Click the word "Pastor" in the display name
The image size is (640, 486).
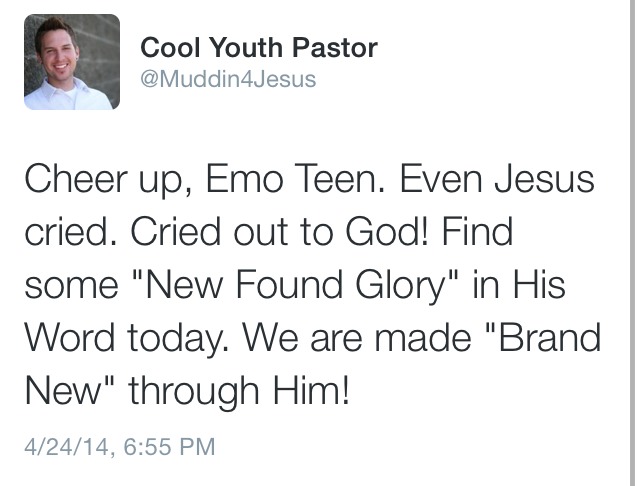click(x=335, y=47)
